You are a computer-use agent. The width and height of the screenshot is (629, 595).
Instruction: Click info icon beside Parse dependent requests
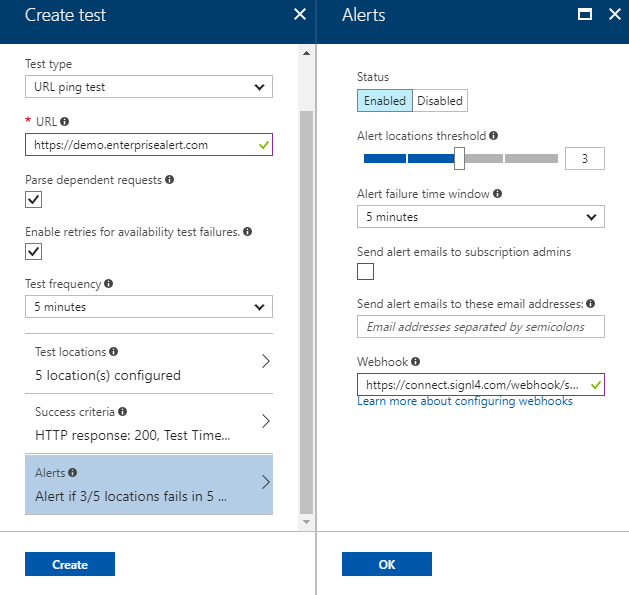[x=170, y=179]
